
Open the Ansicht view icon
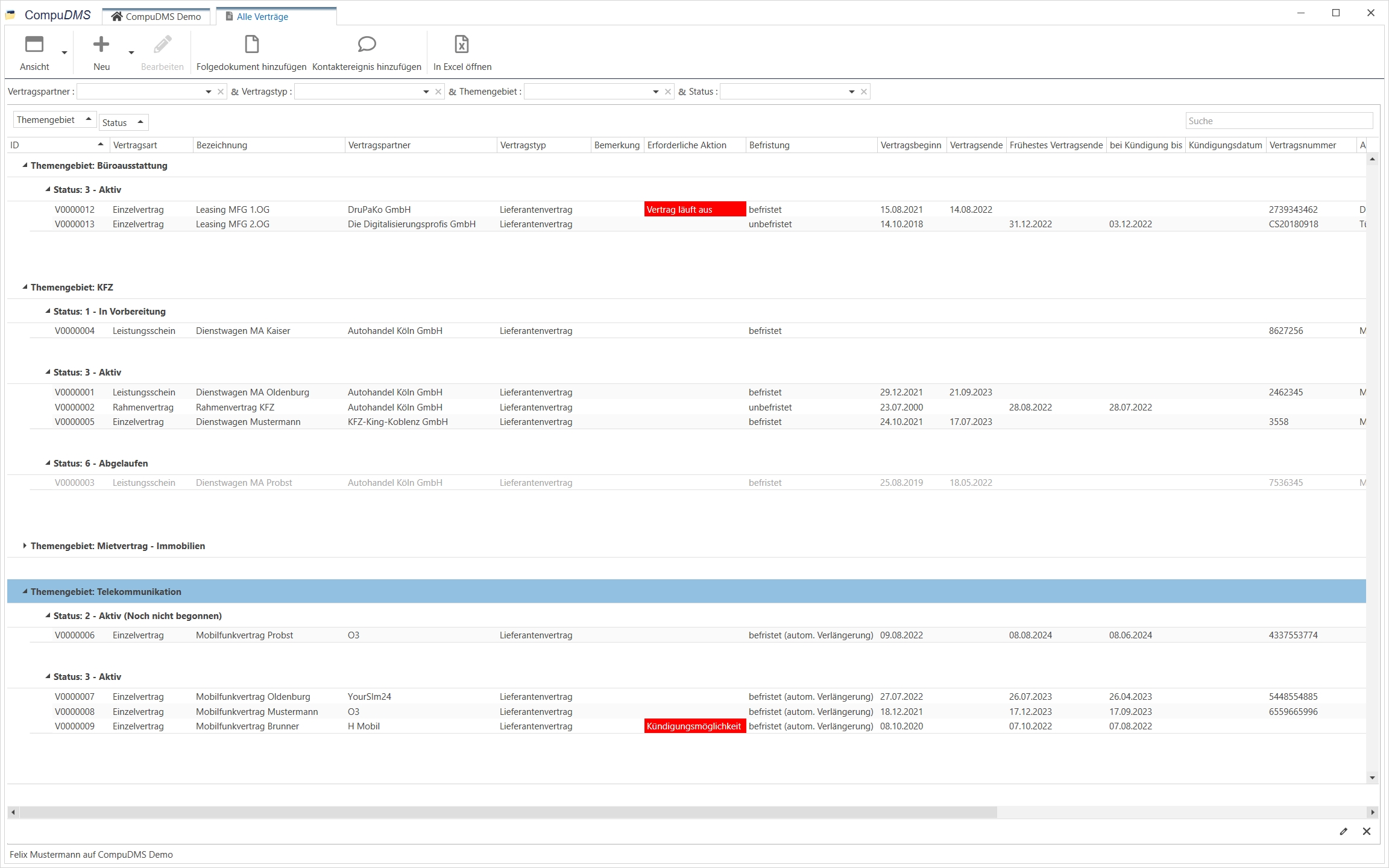tap(34, 45)
